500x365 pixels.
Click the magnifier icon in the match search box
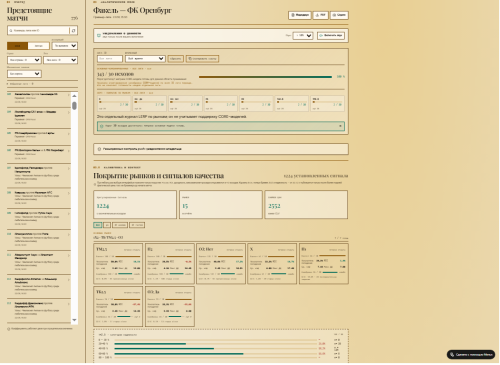tap(11, 30)
